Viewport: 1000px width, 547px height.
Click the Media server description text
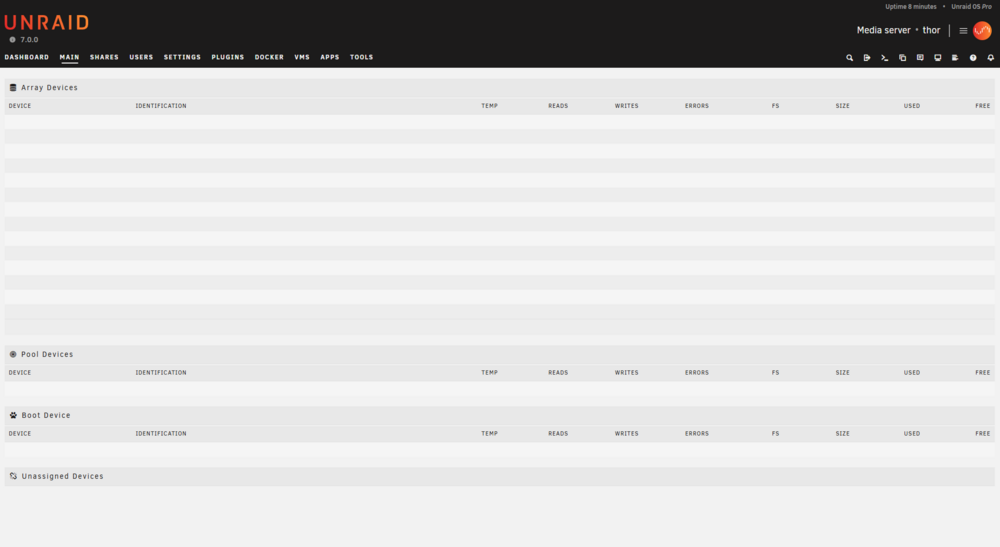[x=883, y=30]
